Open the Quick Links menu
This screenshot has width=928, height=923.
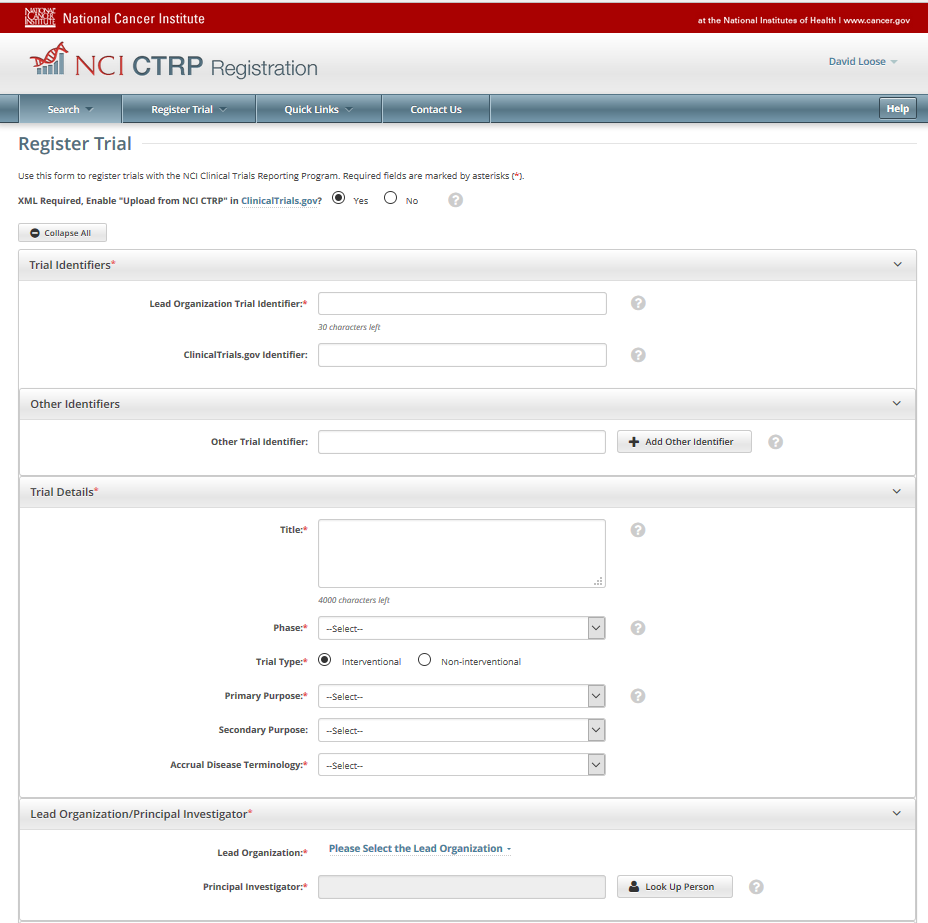pyautogui.click(x=318, y=109)
